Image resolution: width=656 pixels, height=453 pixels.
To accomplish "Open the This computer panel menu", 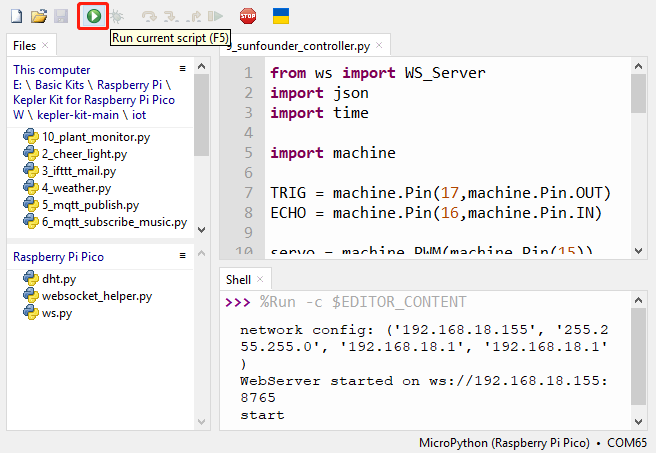I will pos(182,69).
